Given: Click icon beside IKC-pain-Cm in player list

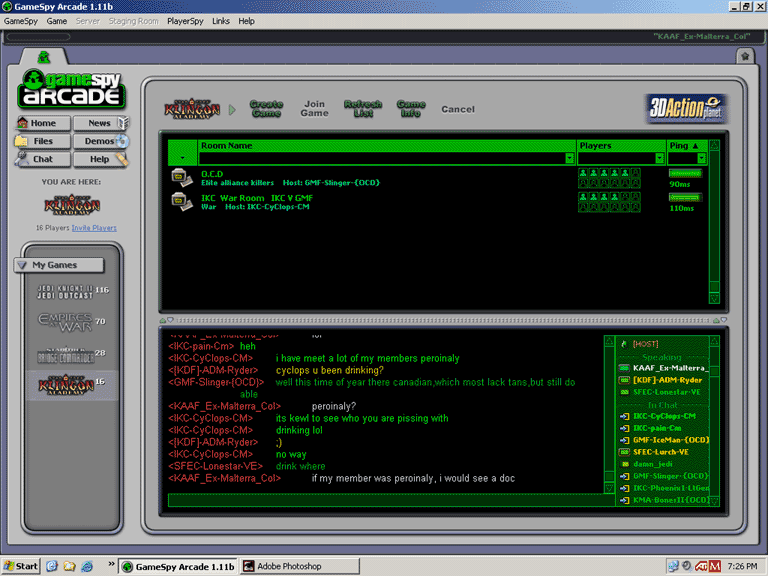Looking at the screenshot, I should [x=624, y=428].
